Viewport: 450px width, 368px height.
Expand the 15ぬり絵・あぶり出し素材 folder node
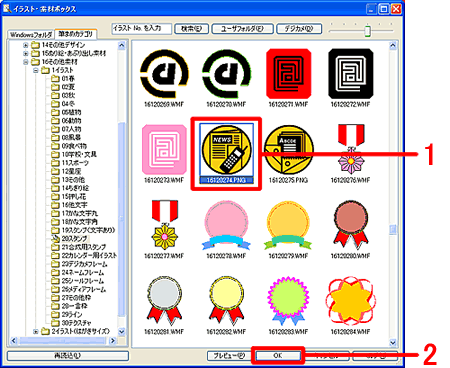pos(26,53)
